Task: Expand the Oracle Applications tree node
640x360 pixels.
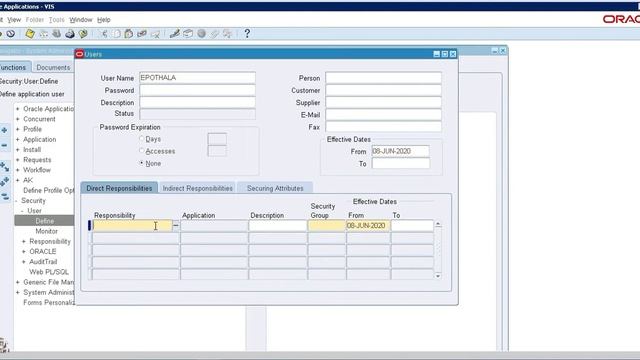Action: tap(18, 109)
